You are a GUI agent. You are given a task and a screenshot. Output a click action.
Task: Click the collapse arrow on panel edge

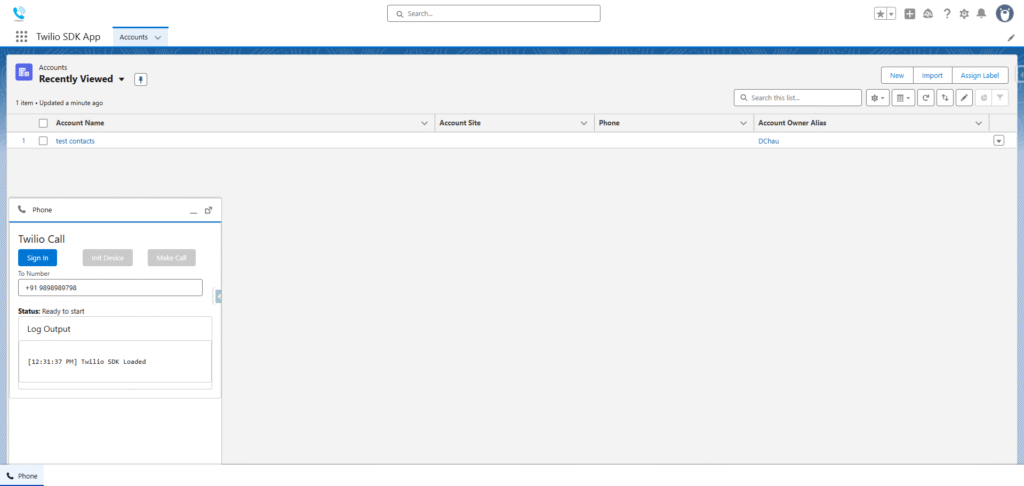click(x=219, y=297)
